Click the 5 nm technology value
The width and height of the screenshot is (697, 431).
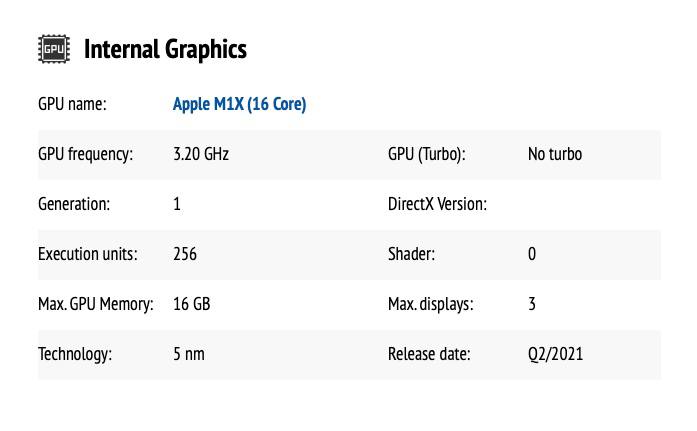coord(189,355)
